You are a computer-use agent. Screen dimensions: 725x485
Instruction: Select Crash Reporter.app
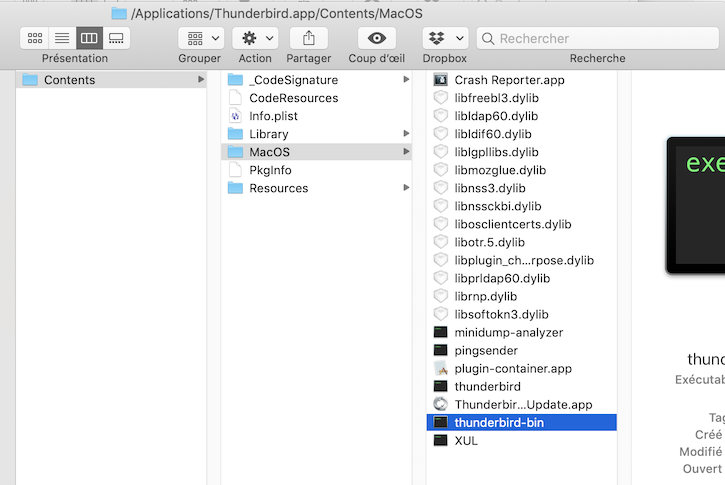click(x=522, y=80)
